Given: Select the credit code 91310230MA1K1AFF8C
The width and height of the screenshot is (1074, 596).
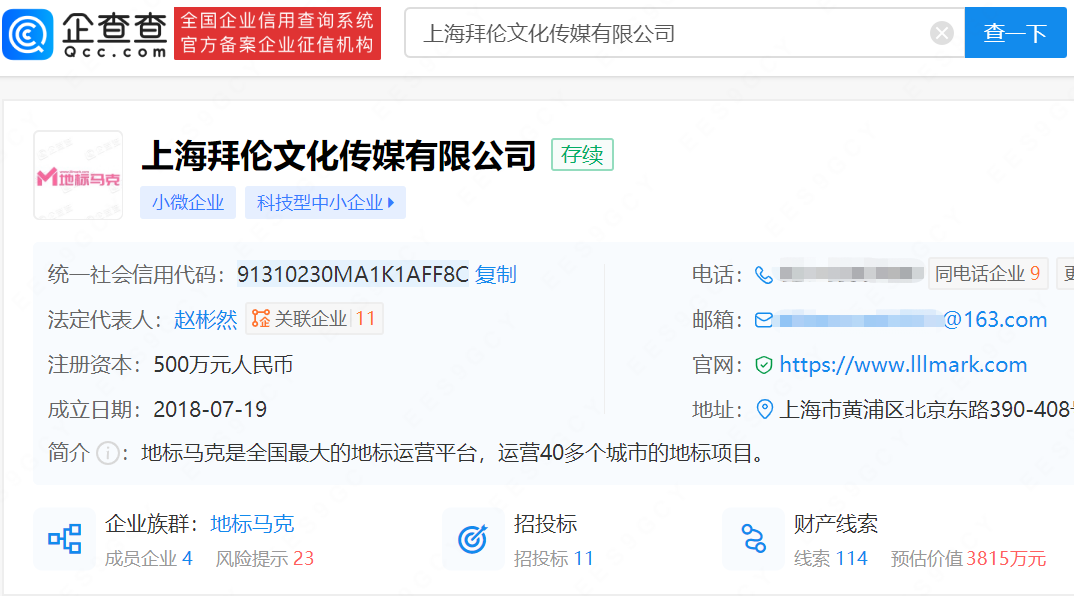Looking at the screenshot, I should tap(353, 275).
